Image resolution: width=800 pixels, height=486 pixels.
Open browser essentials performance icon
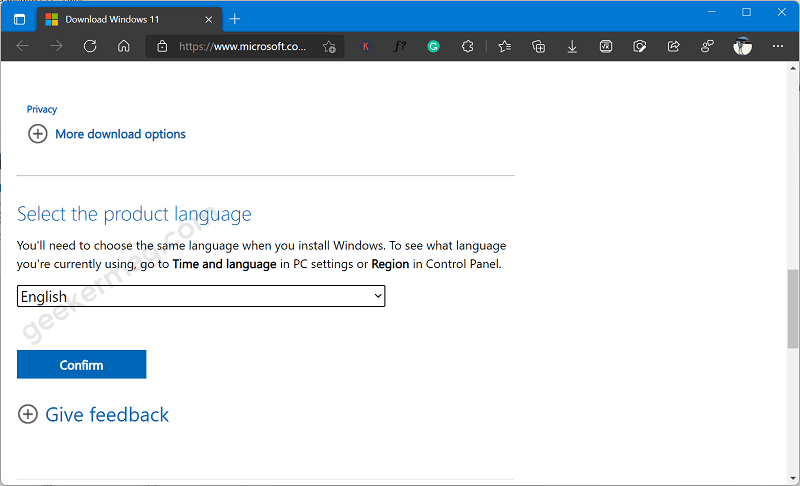[639, 46]
